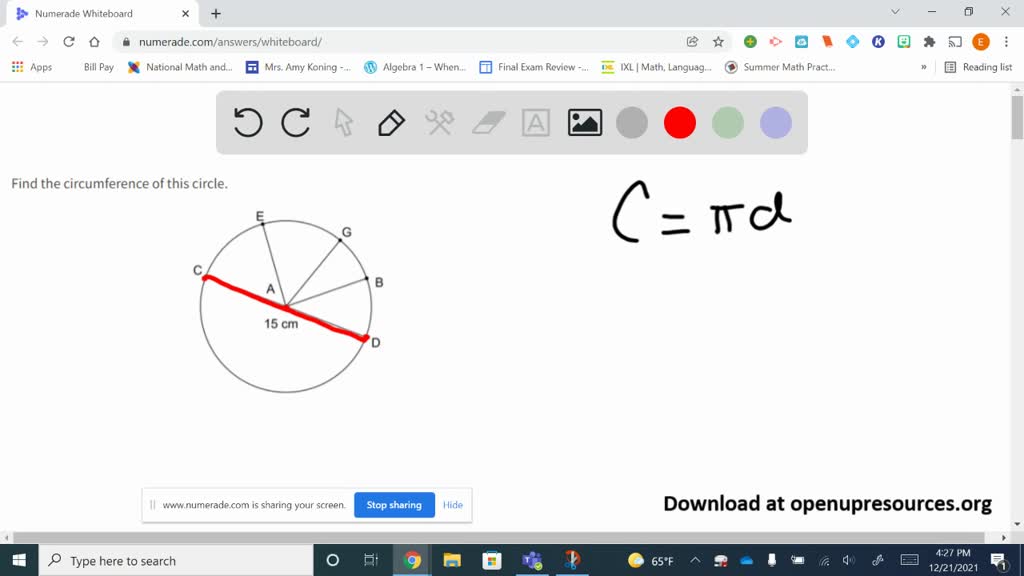This screenshot has height=576, width=1024.
Task: Pick the gray color swatch
Action: [631, 122]
